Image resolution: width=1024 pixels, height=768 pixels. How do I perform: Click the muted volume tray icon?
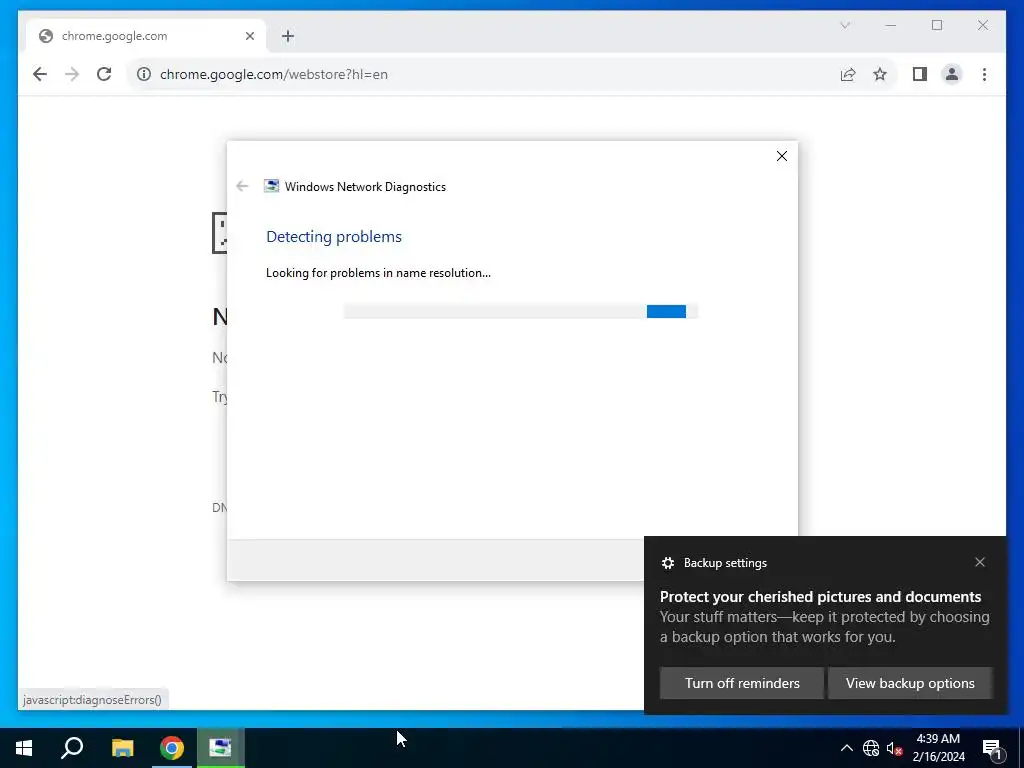[x=894, y=748]
